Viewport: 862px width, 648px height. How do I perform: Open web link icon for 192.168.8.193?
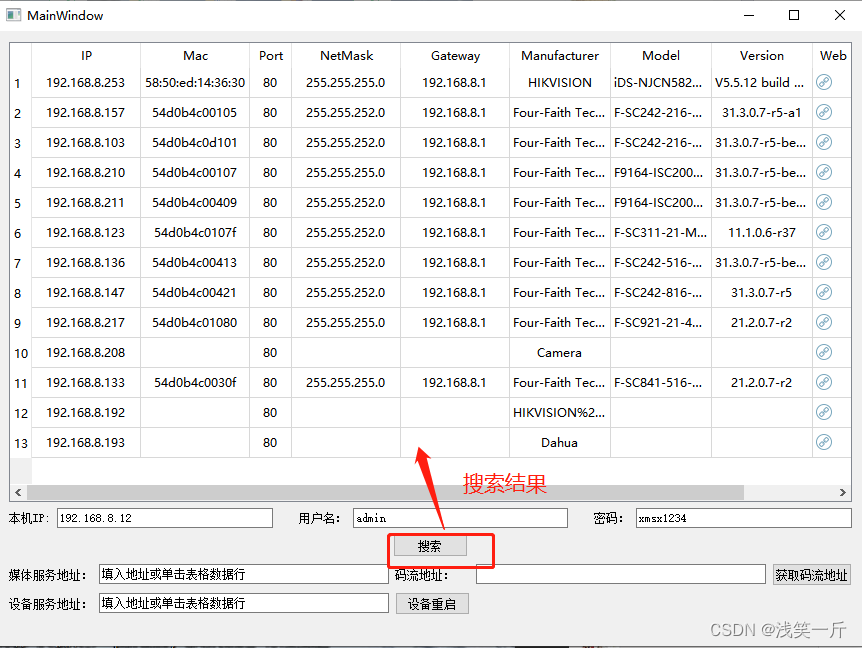(824, 442)
